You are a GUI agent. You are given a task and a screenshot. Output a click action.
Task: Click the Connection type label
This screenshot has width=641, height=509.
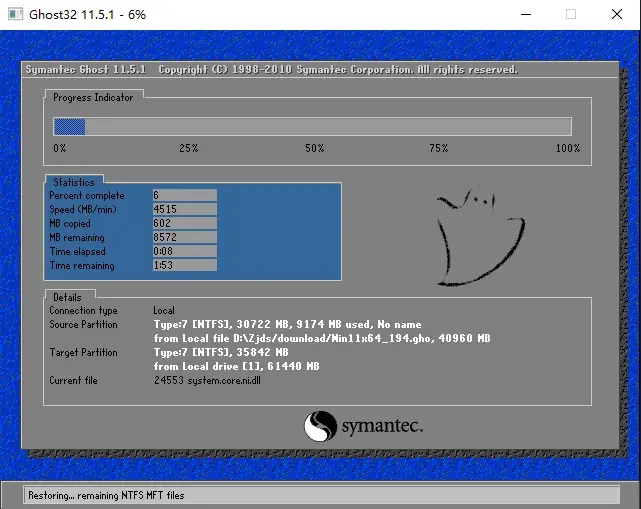[83, 311]
